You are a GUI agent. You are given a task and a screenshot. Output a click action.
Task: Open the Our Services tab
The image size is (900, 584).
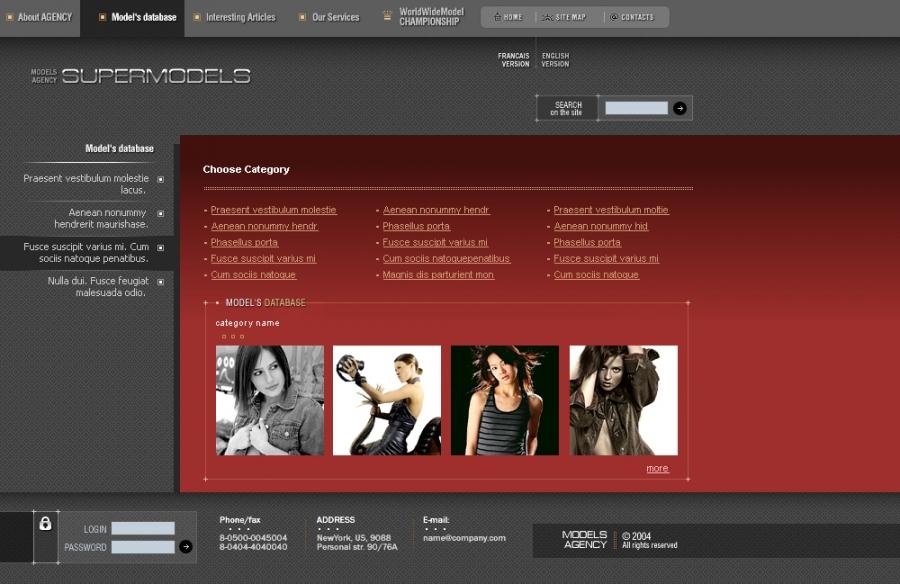[334, 17]
